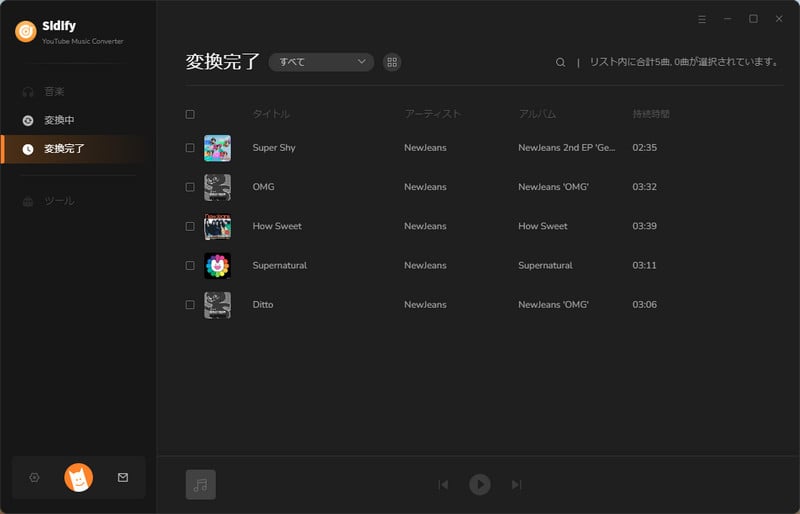Click the 持続時間 column header
The width and height of the screenshot is (800, 514).
651,114
